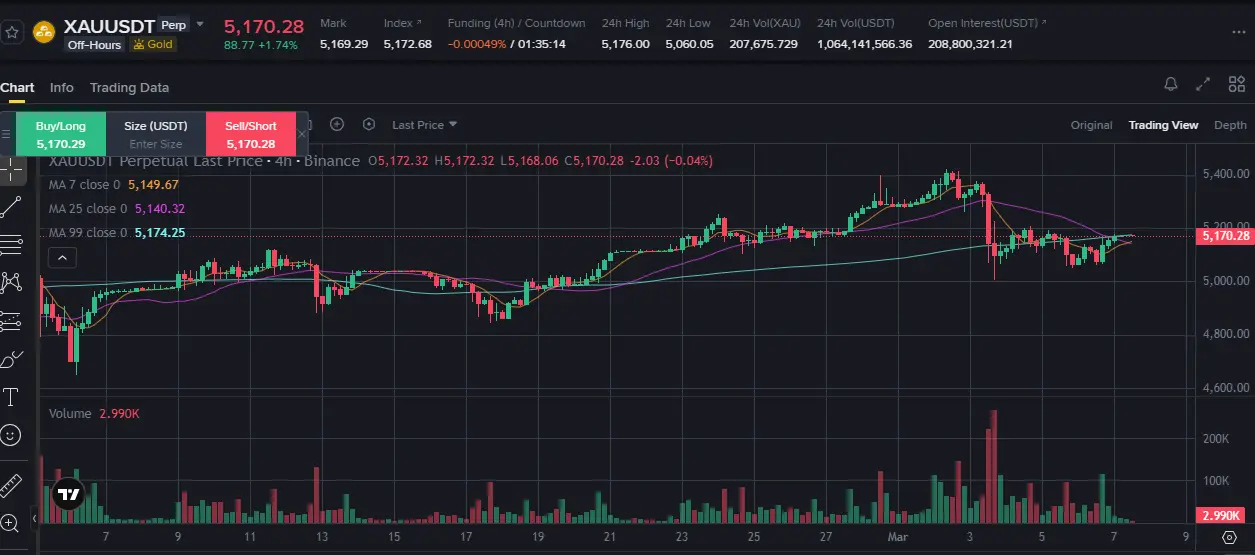This screenshot has height=555, width=1255.
Task: Focus the Size (USDT) Enter Size field
Action: pos(156,144)
